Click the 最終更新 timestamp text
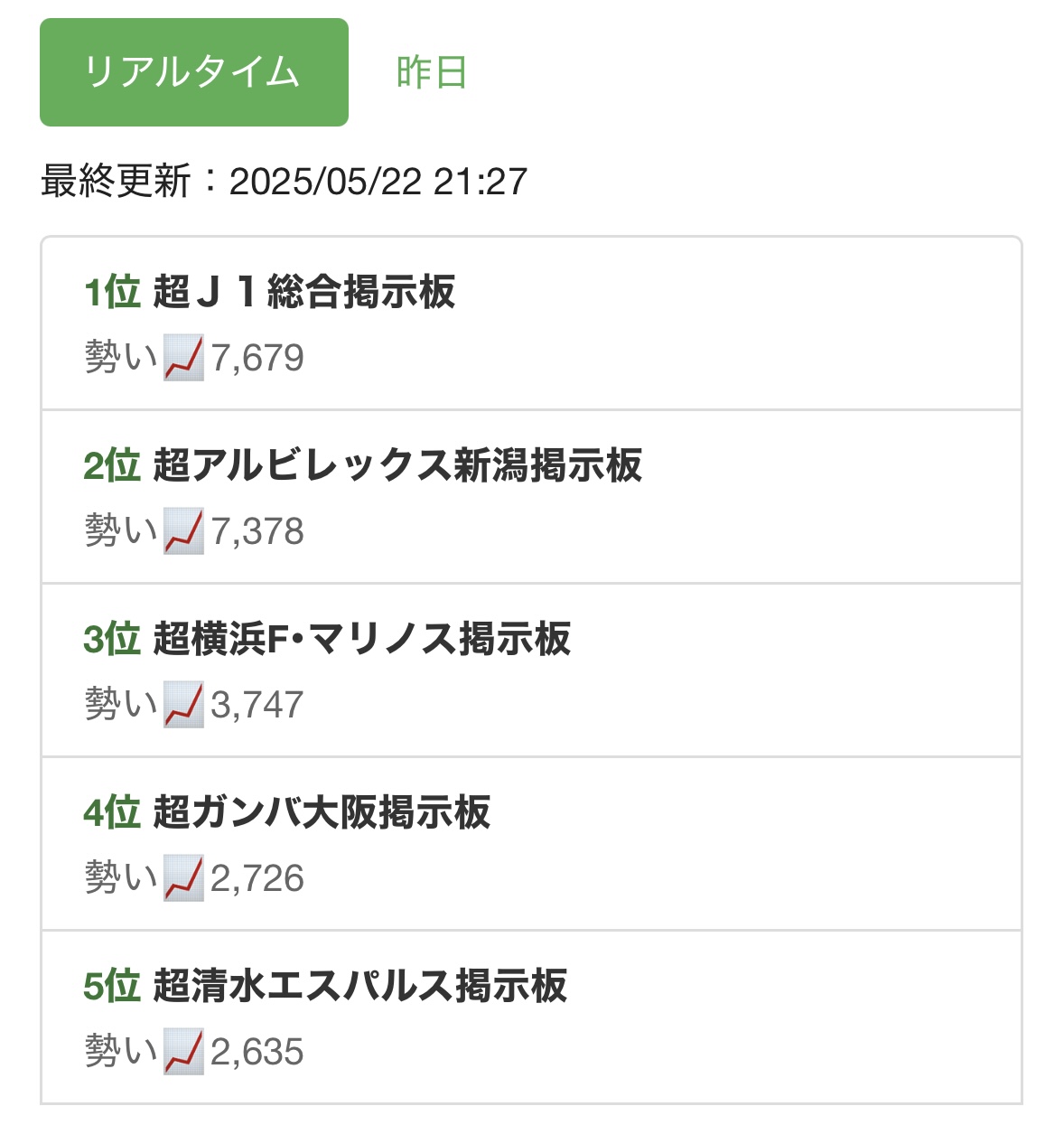The image size is (1064, 1125). (284, 182)
